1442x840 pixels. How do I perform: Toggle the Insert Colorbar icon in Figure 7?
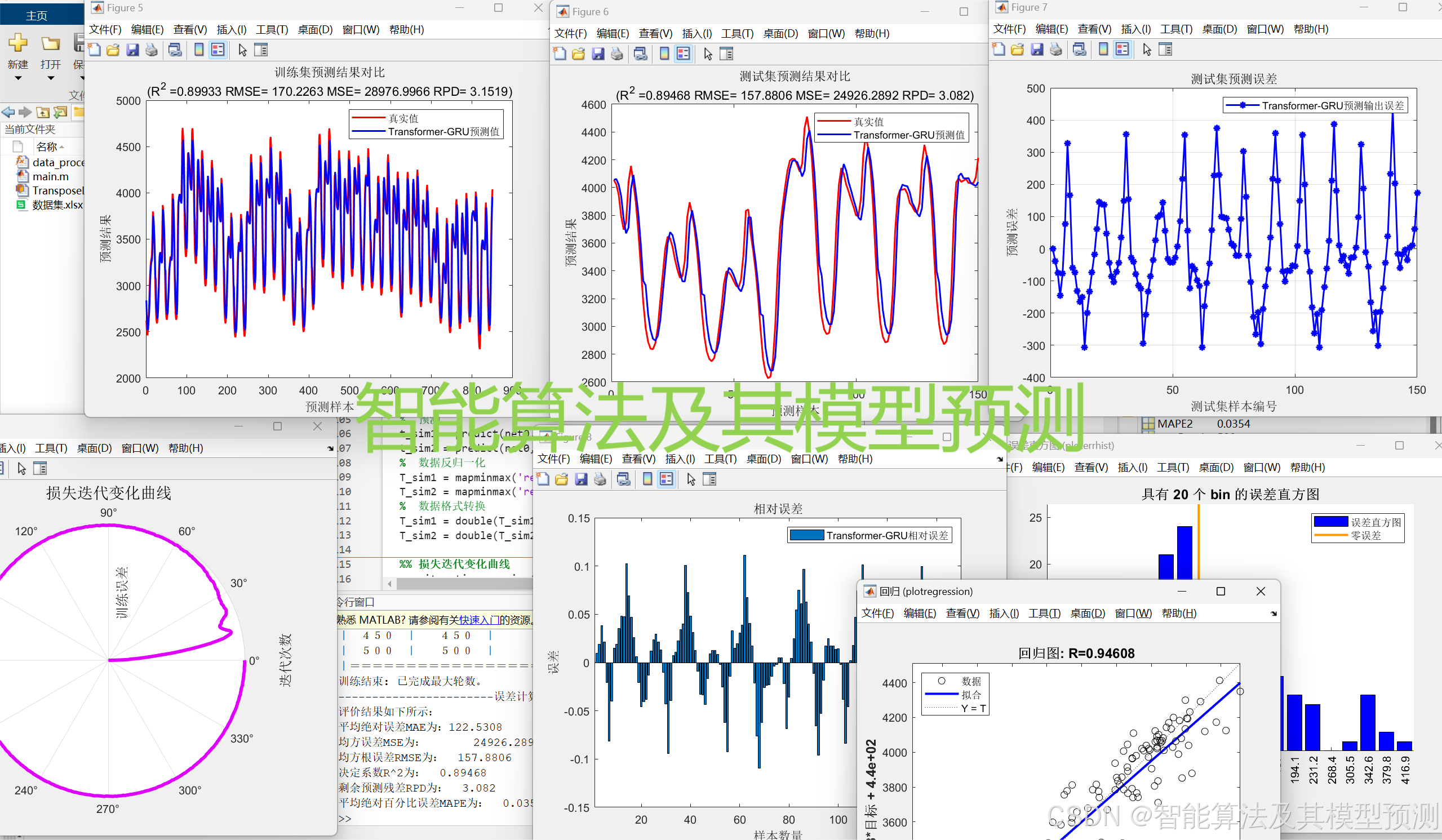pos(1103,49)
